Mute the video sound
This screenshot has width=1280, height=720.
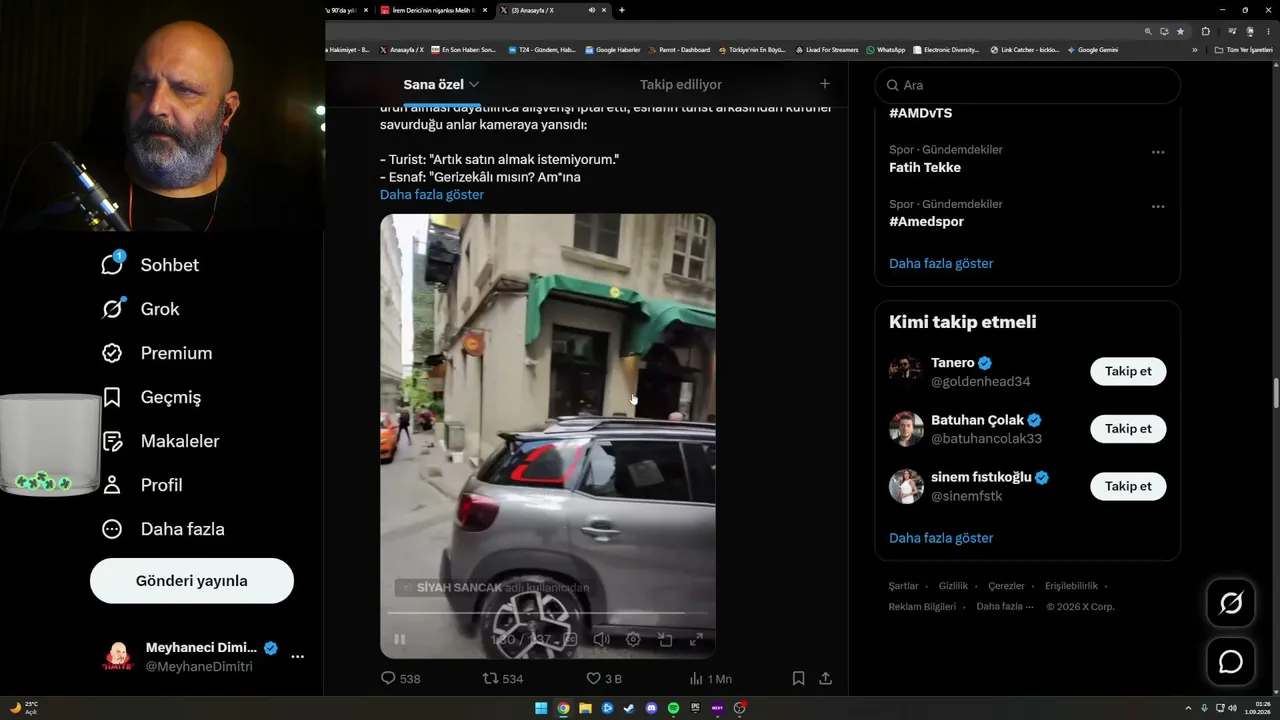pos(601,639)
